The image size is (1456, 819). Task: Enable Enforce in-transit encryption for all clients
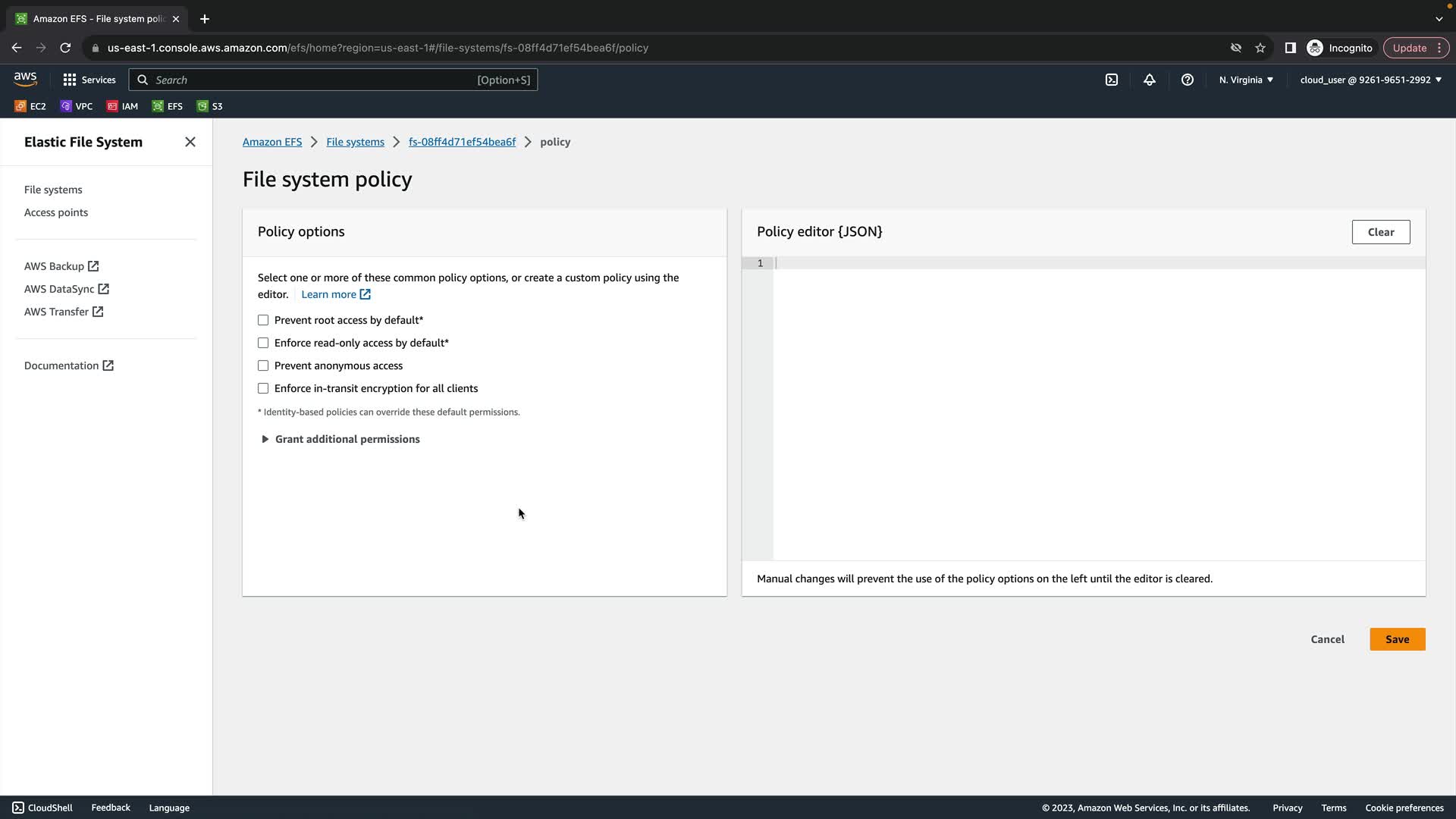263,388
